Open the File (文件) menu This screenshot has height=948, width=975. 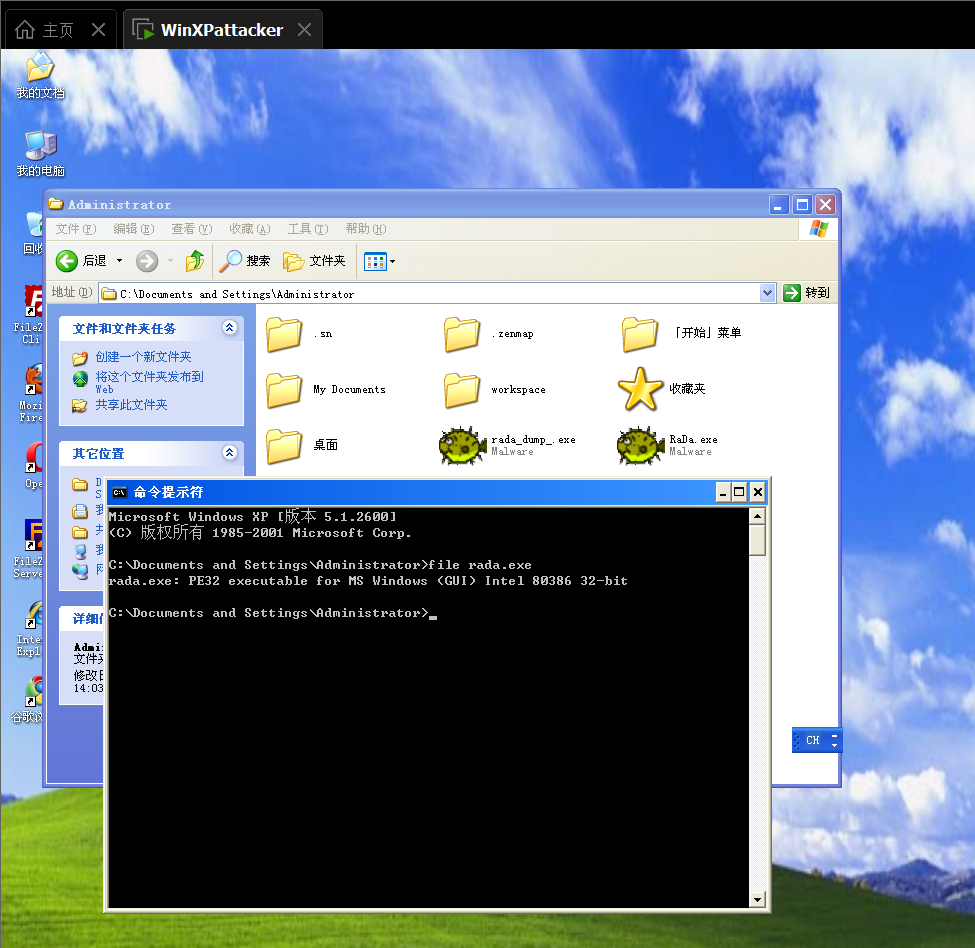point(76,229)
